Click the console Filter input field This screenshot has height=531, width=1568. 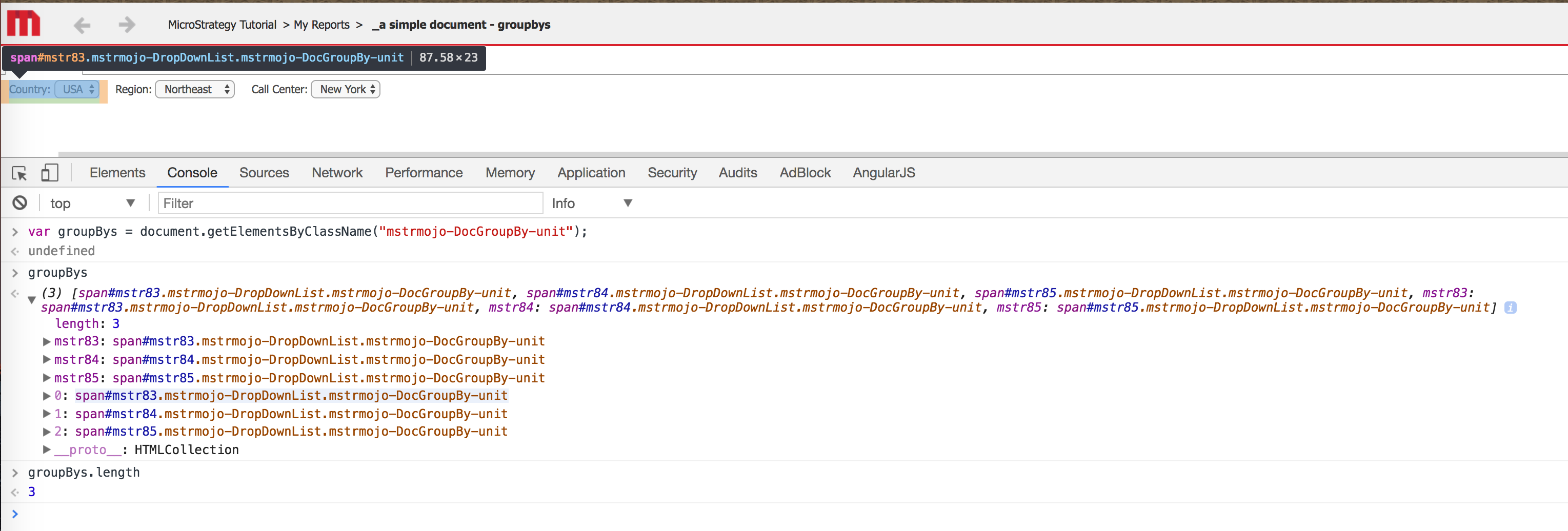pyautogui.click(x=350, y=203)
